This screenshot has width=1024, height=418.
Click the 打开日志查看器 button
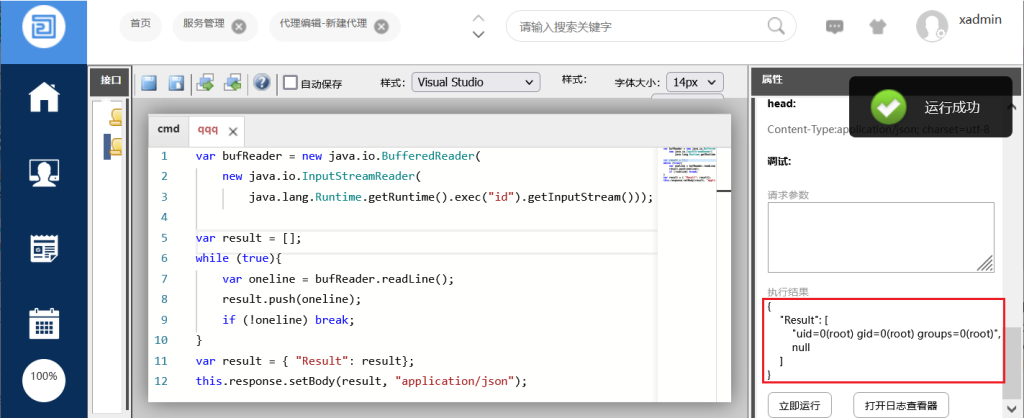click(901, 406)
